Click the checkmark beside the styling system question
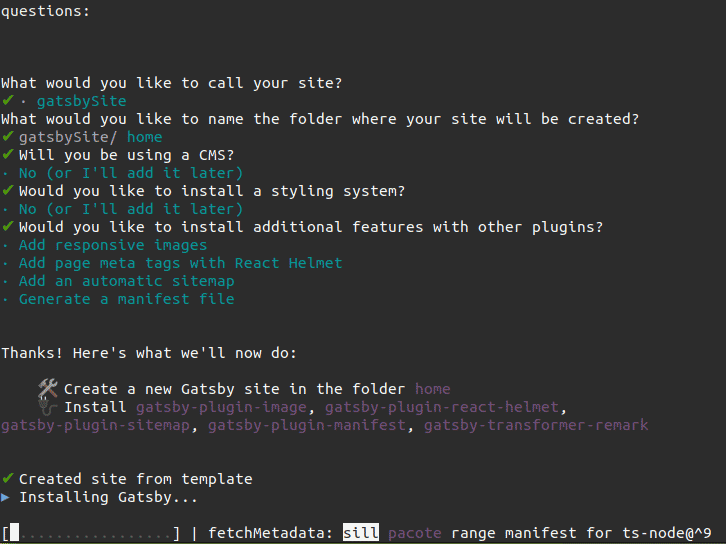726x544 pixels. 7,190
